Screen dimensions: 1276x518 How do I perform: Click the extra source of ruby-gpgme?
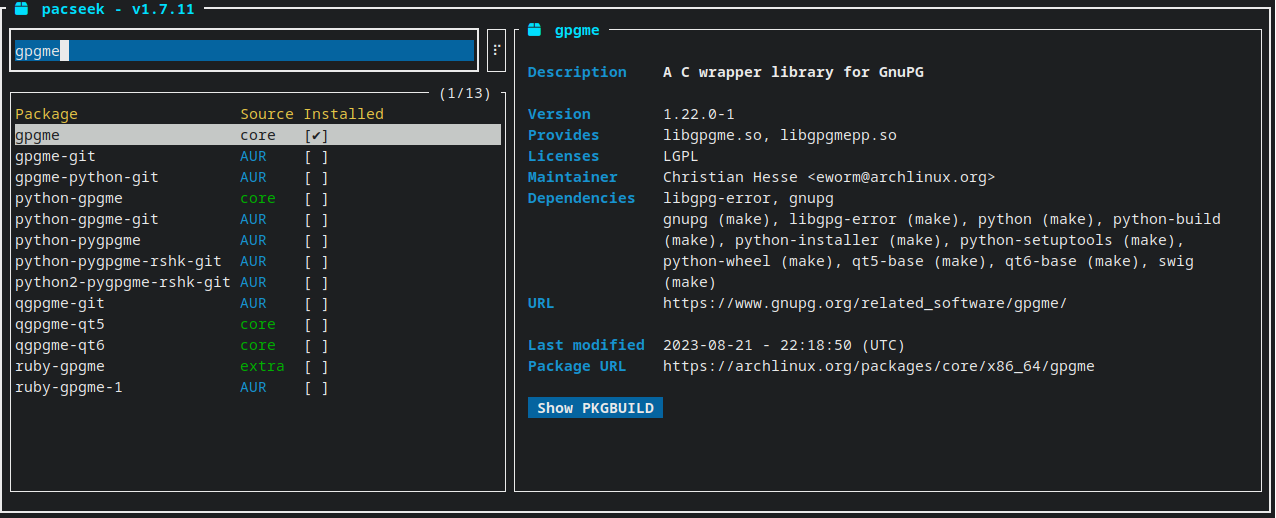pos(262,366)
